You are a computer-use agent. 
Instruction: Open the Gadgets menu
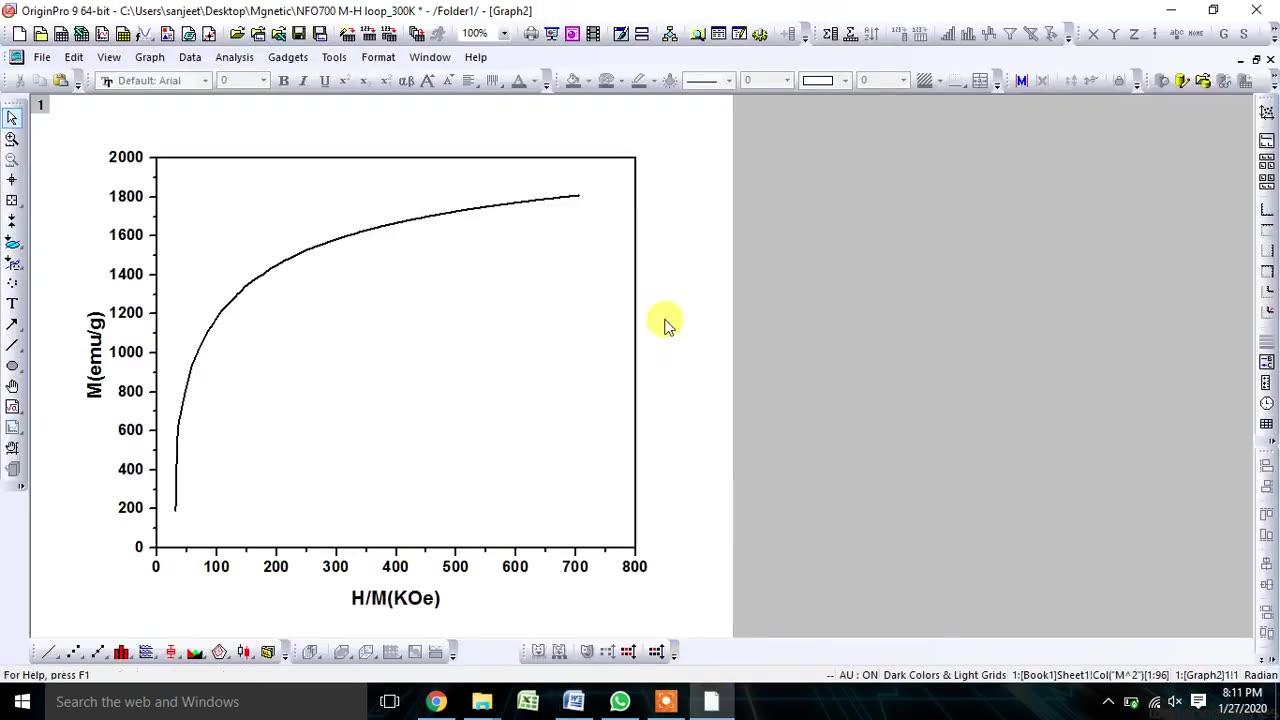point(288,57)
